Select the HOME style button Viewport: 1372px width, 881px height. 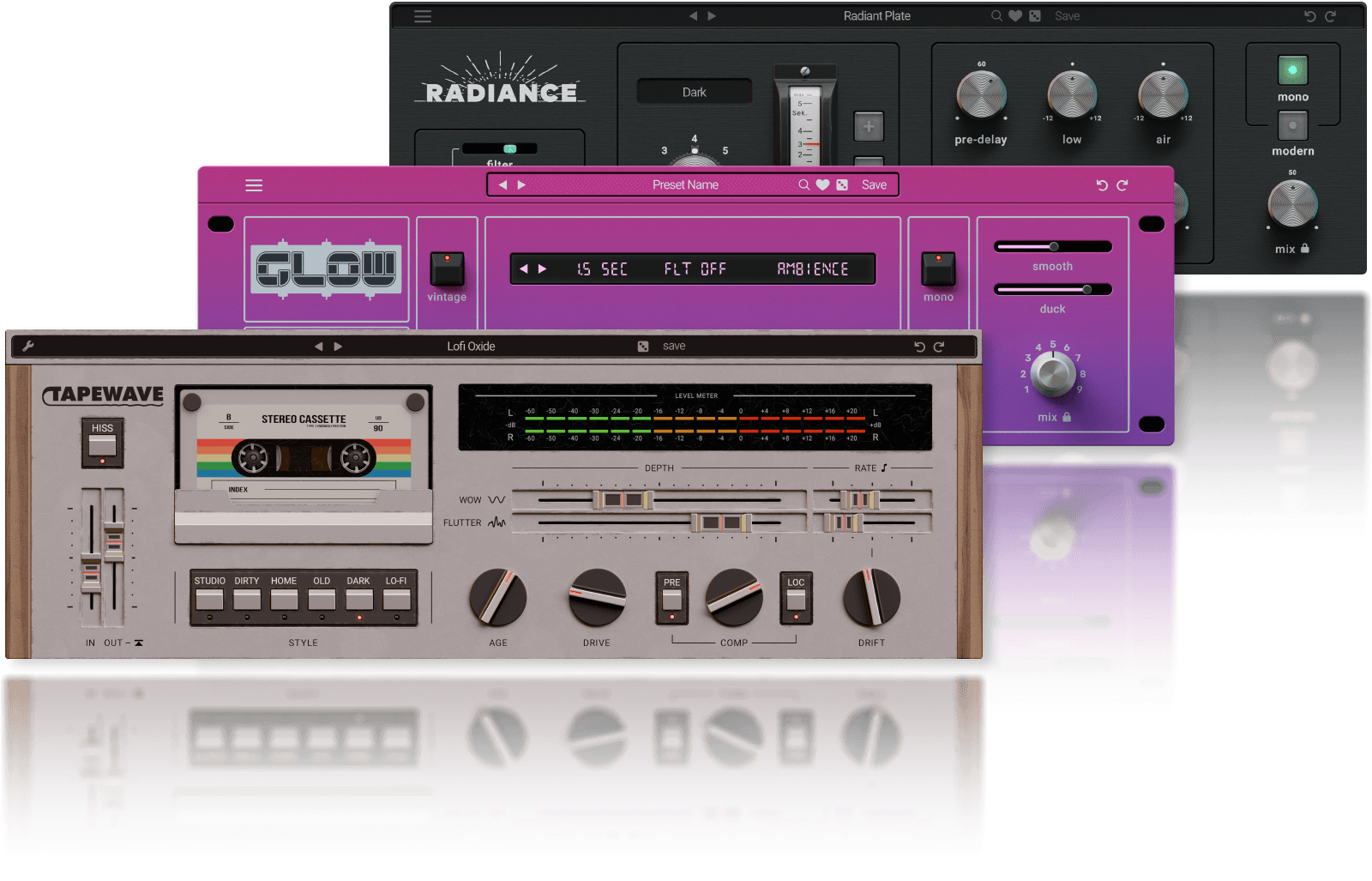pos(284,598)
